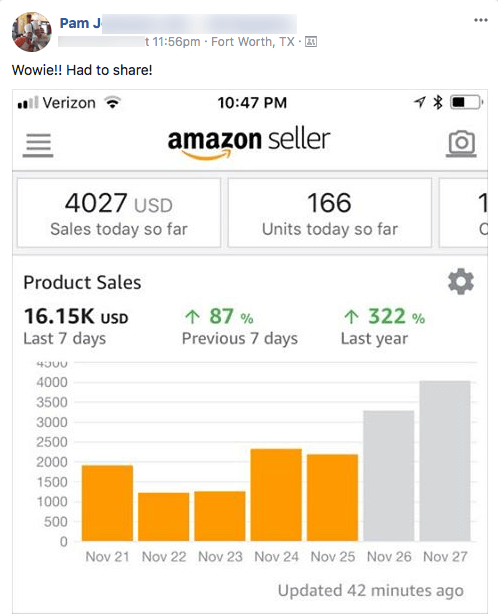Viewport: 498px width, 614px height.
Task: Select the Nov 21 orange sales bar
Action: [x=107, y=503]
